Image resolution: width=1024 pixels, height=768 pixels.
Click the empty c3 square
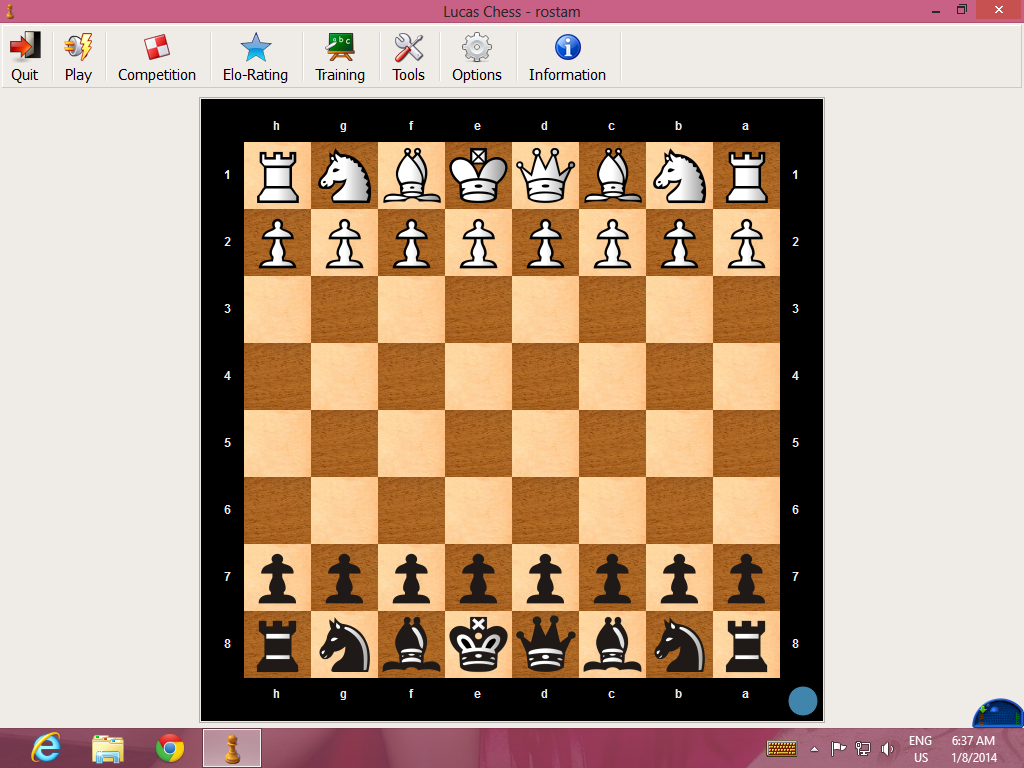tap(613, 310)
